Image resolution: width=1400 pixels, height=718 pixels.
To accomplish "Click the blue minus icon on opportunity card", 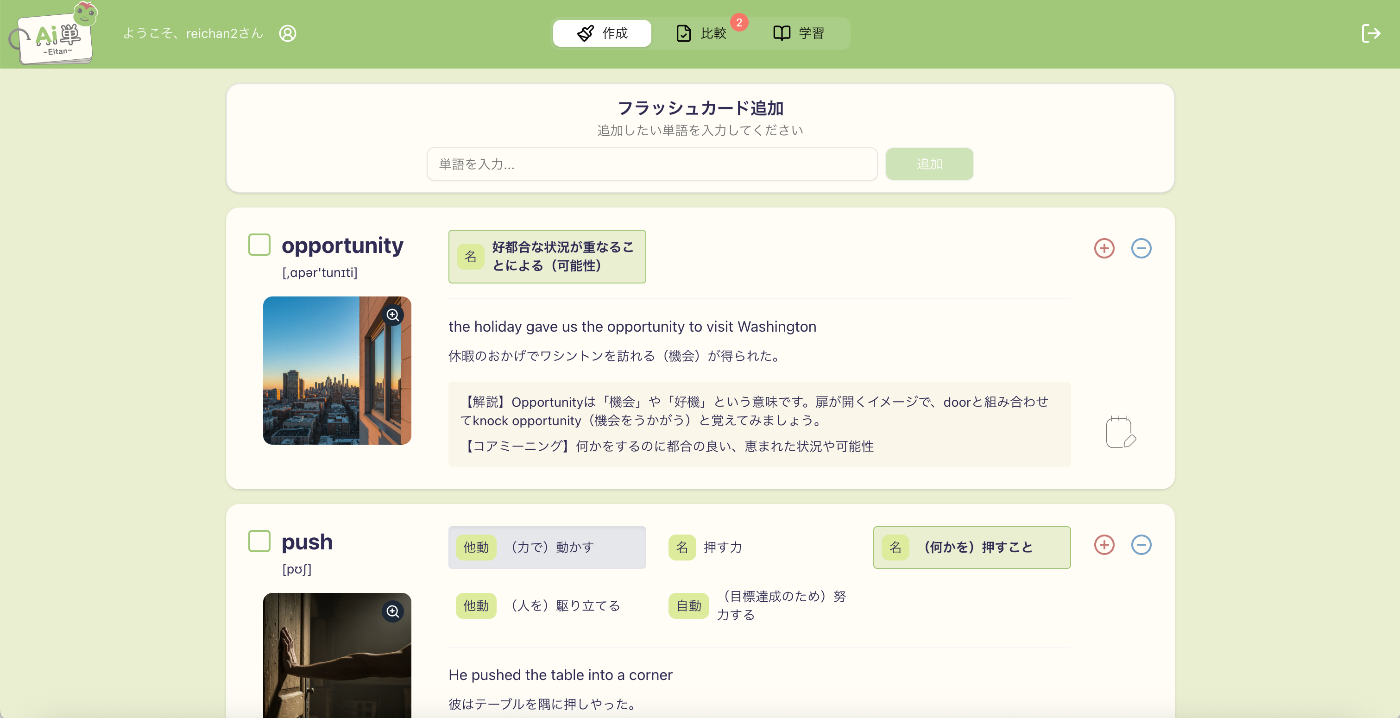I will tap(1141, 248).
